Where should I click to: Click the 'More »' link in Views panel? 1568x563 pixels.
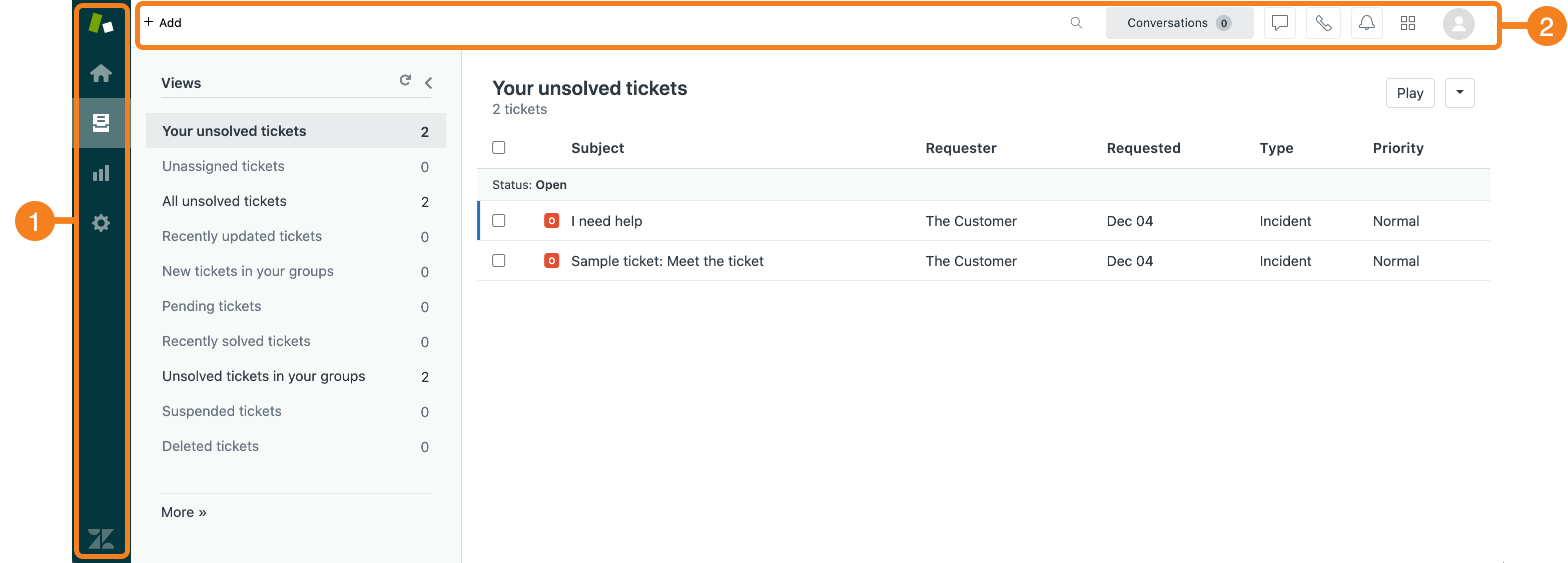point(184,510)
